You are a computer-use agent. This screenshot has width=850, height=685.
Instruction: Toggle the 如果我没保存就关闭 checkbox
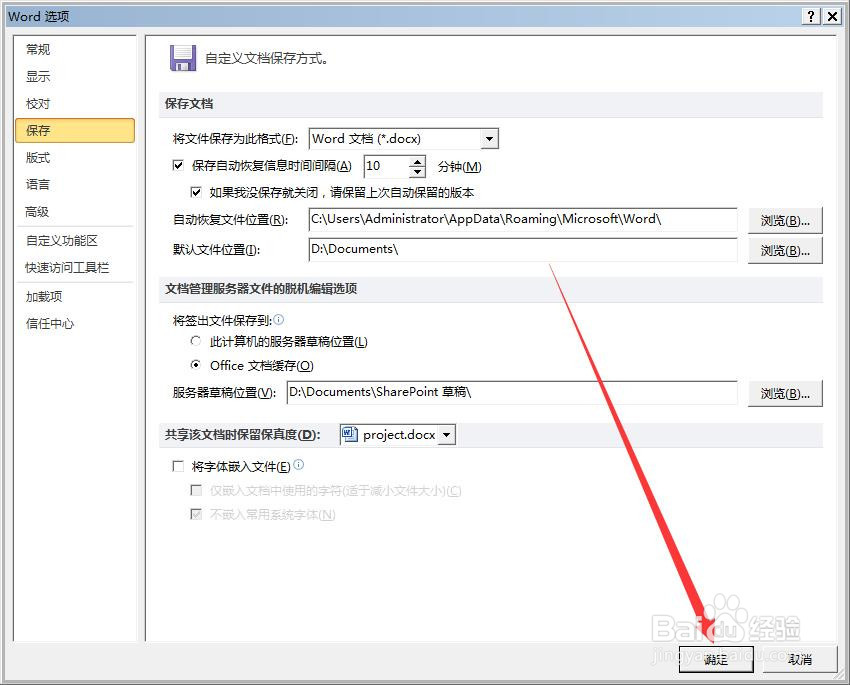coord(196,192)
